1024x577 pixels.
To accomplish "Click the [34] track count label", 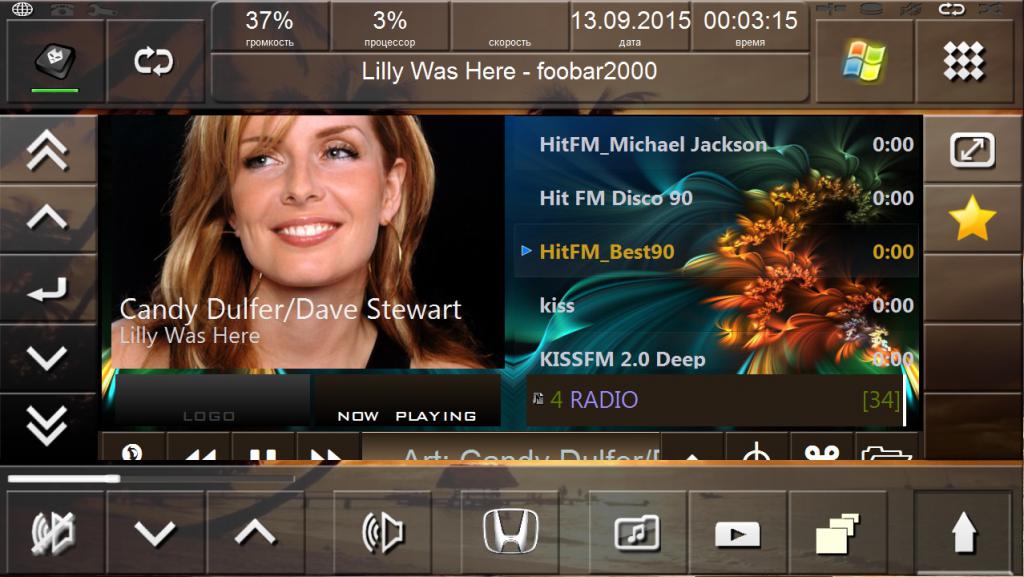I will pos(881,399).
